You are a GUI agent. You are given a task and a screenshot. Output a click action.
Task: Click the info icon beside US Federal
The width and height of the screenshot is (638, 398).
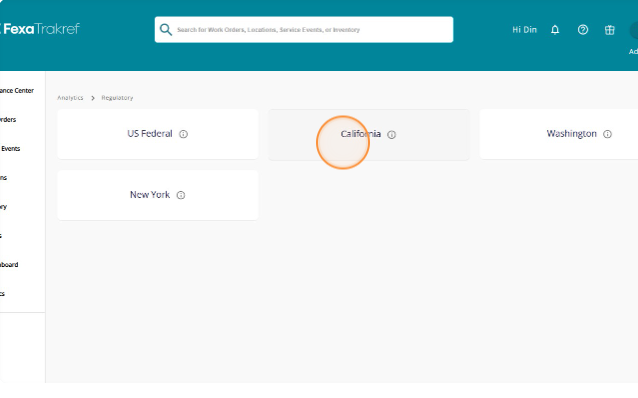[184, 134]
